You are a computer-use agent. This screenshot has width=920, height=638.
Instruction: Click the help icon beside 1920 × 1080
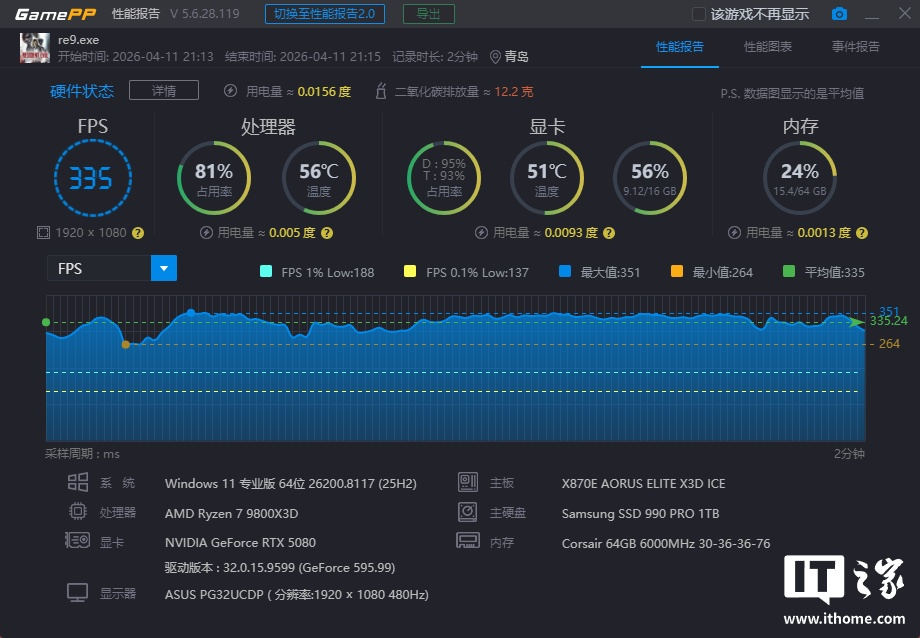coord(138,233)
